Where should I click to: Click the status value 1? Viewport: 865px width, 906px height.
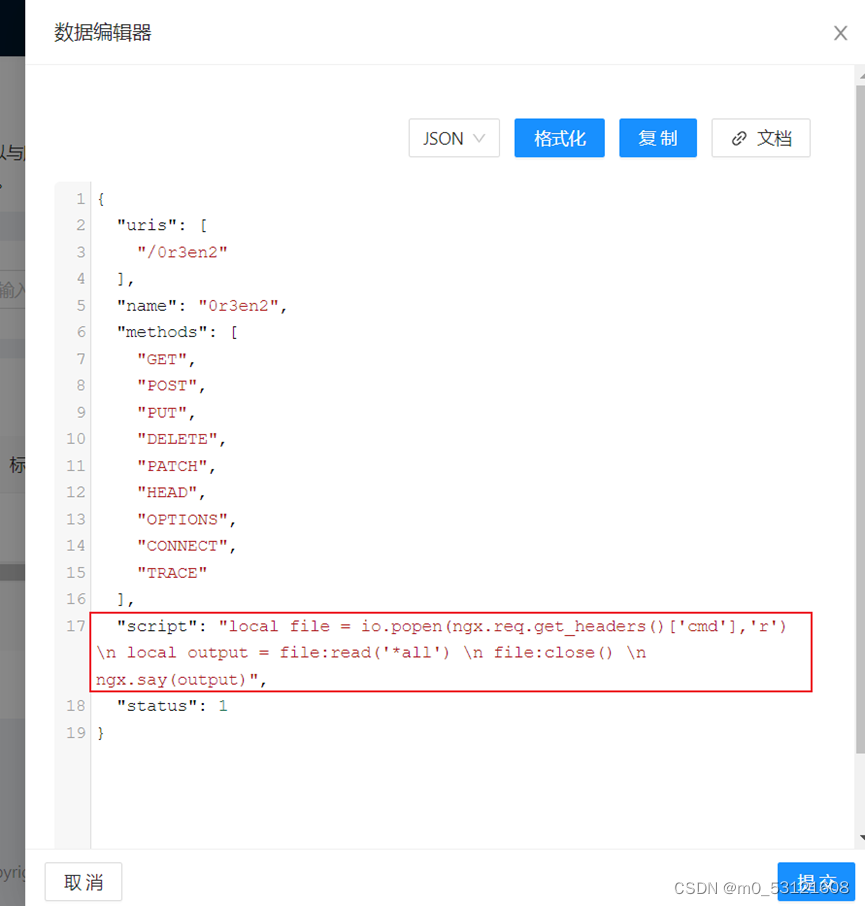223,706
